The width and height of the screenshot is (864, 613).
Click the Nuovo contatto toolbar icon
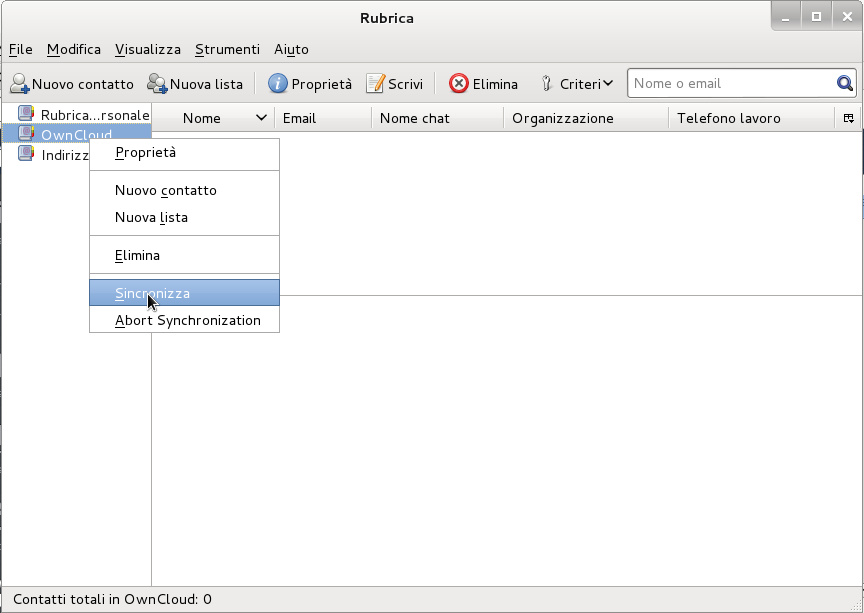point(20,84)
